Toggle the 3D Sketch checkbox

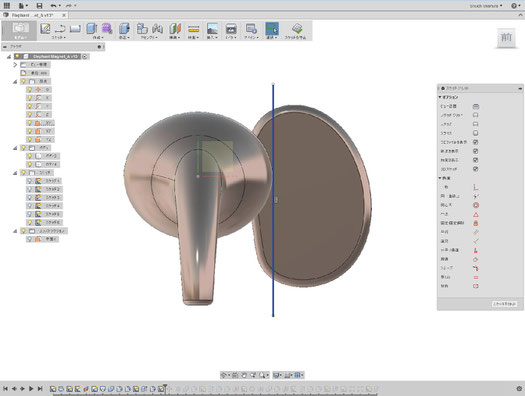[475, 169]
